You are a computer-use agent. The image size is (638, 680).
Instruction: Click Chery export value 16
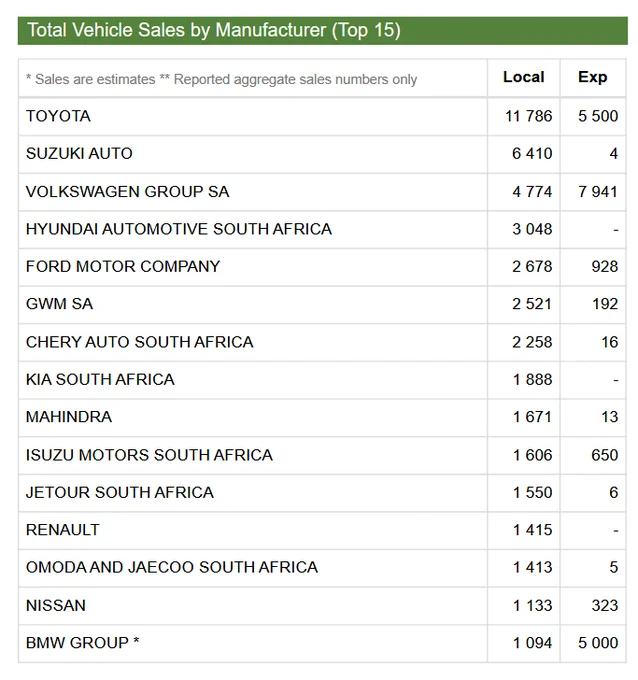click(x=609, y=342)
